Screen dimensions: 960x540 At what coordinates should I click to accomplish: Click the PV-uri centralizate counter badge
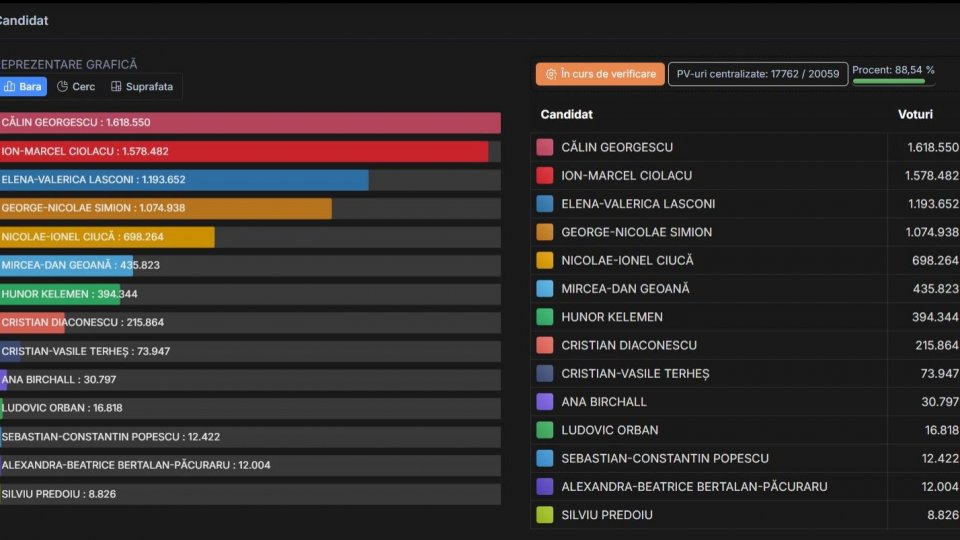757,74
